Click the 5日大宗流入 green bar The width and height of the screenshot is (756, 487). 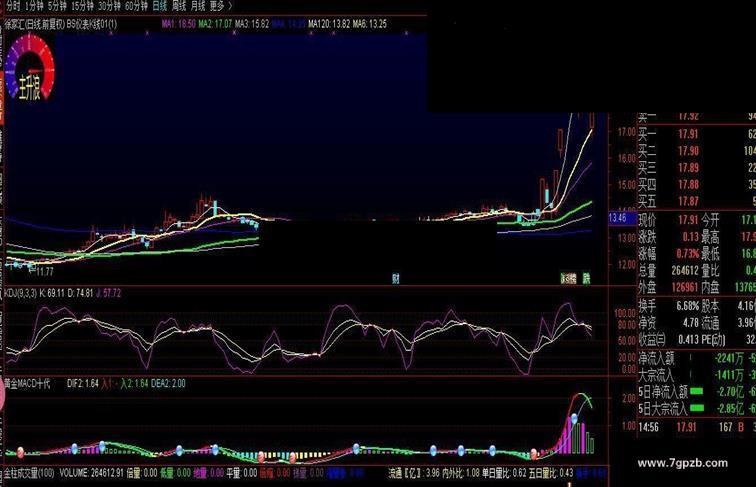click(697, 408)
